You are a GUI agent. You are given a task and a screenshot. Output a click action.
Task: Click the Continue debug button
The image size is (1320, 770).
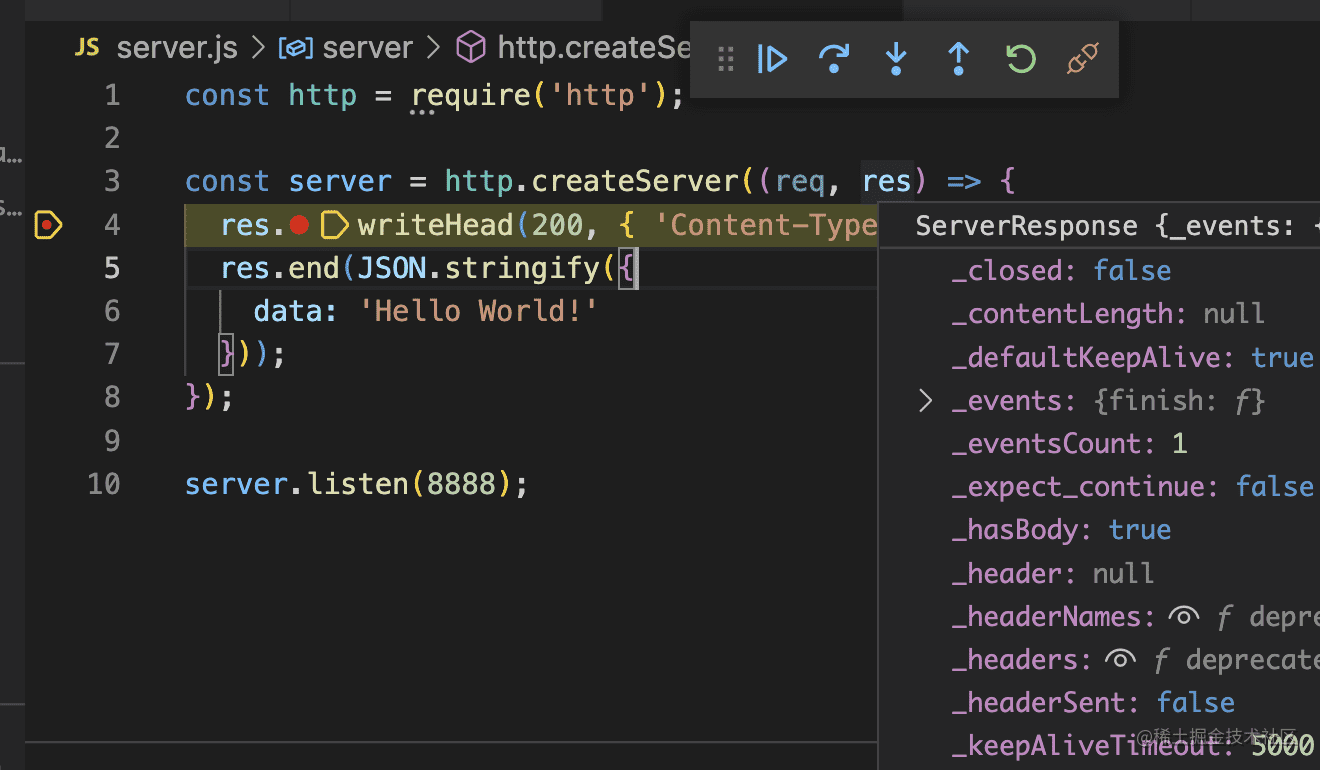tap(772, 59)
